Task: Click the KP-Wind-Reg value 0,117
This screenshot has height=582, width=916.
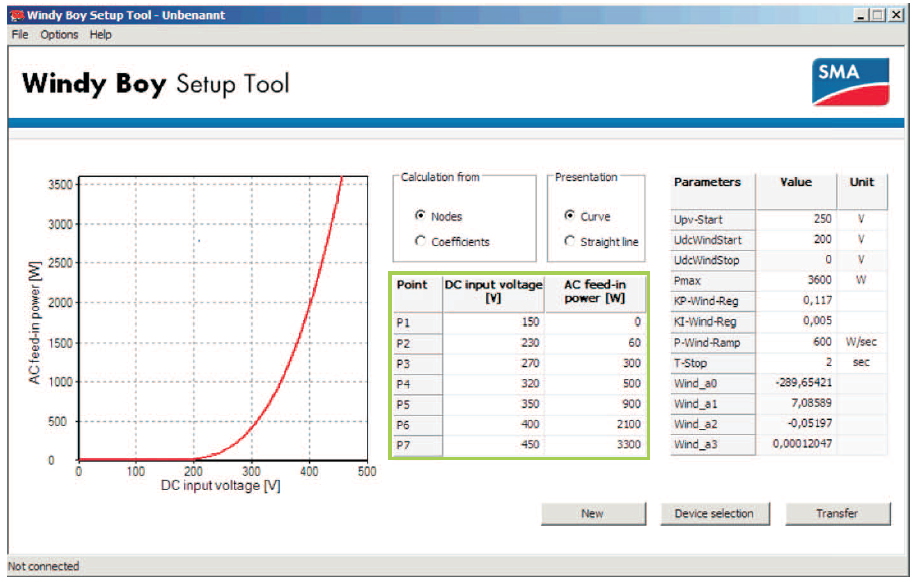Action: coord(796,301)
